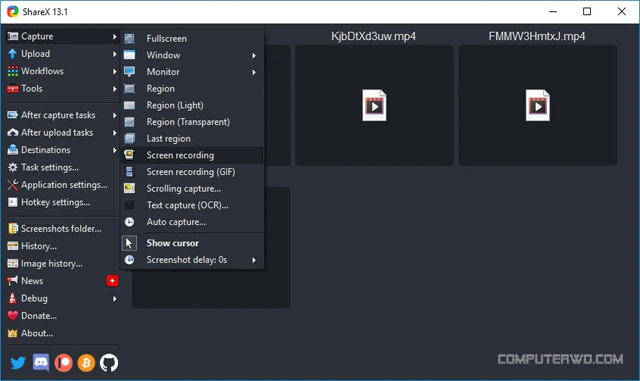Expand the Tools submenu arrow
The height and width of the screenshot is (381, 640).
(x=114, y=89)
